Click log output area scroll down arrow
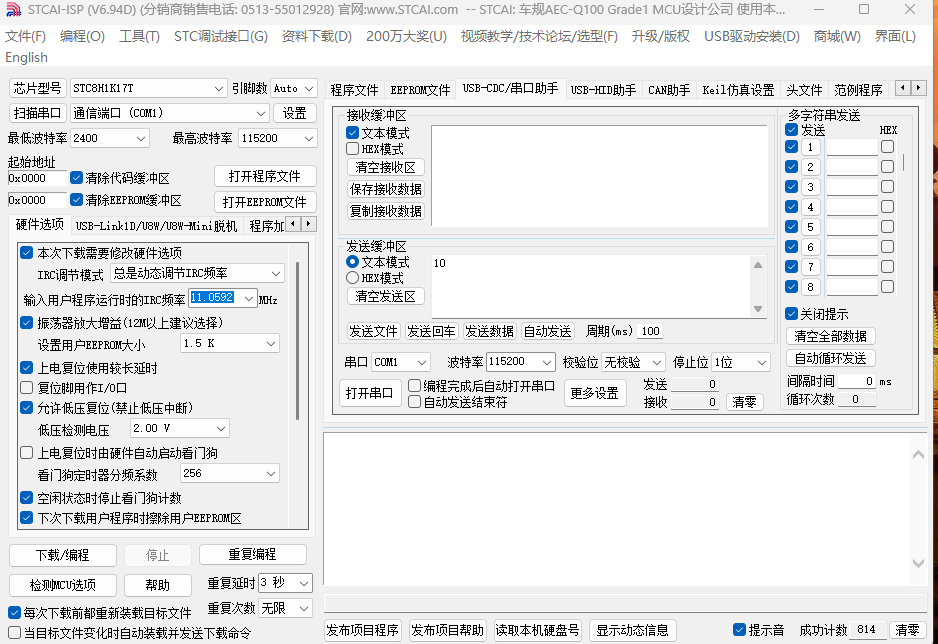 [x=918, y=563]
